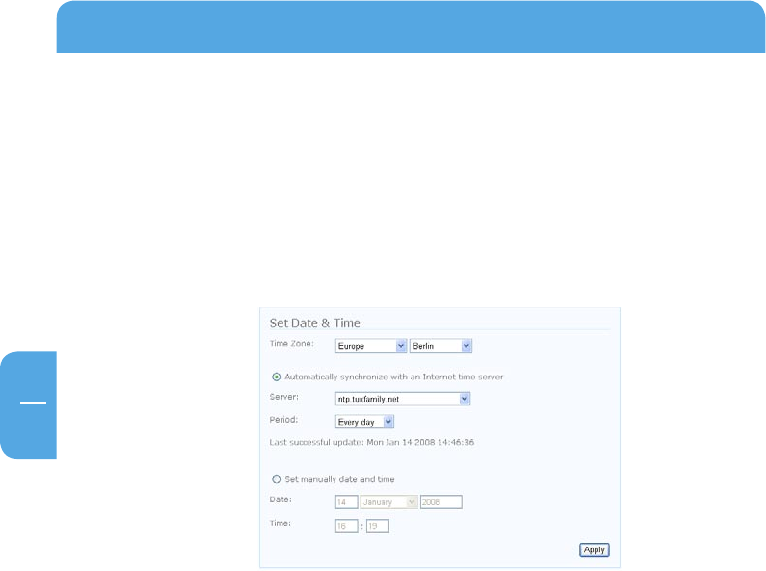Click the hour field showing 16
This screenshot has height=571, width=766.
click(346, 526)
